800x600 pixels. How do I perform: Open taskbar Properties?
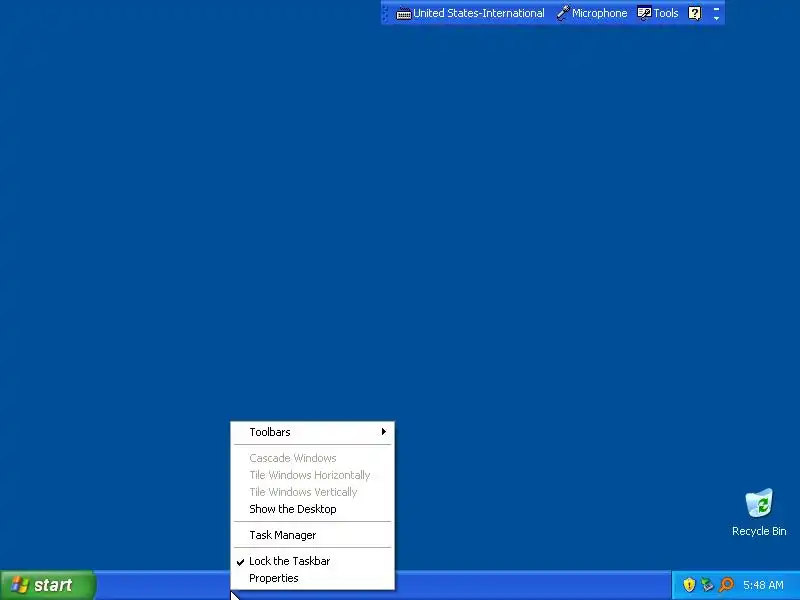312,578
